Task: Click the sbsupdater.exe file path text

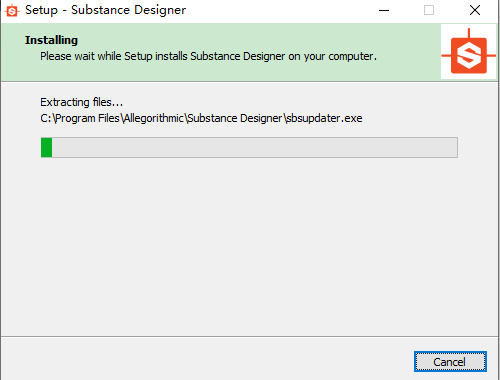Action: [201, 118]
